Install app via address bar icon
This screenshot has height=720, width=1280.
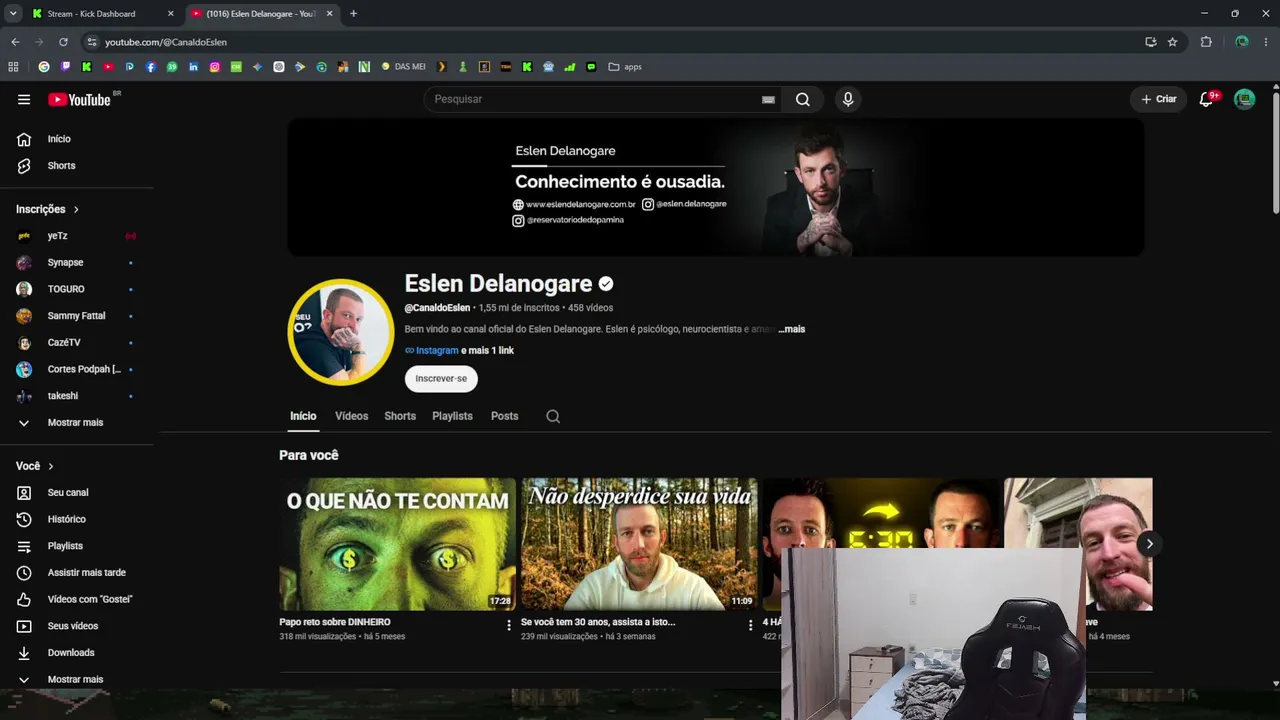pos(1151,42)
